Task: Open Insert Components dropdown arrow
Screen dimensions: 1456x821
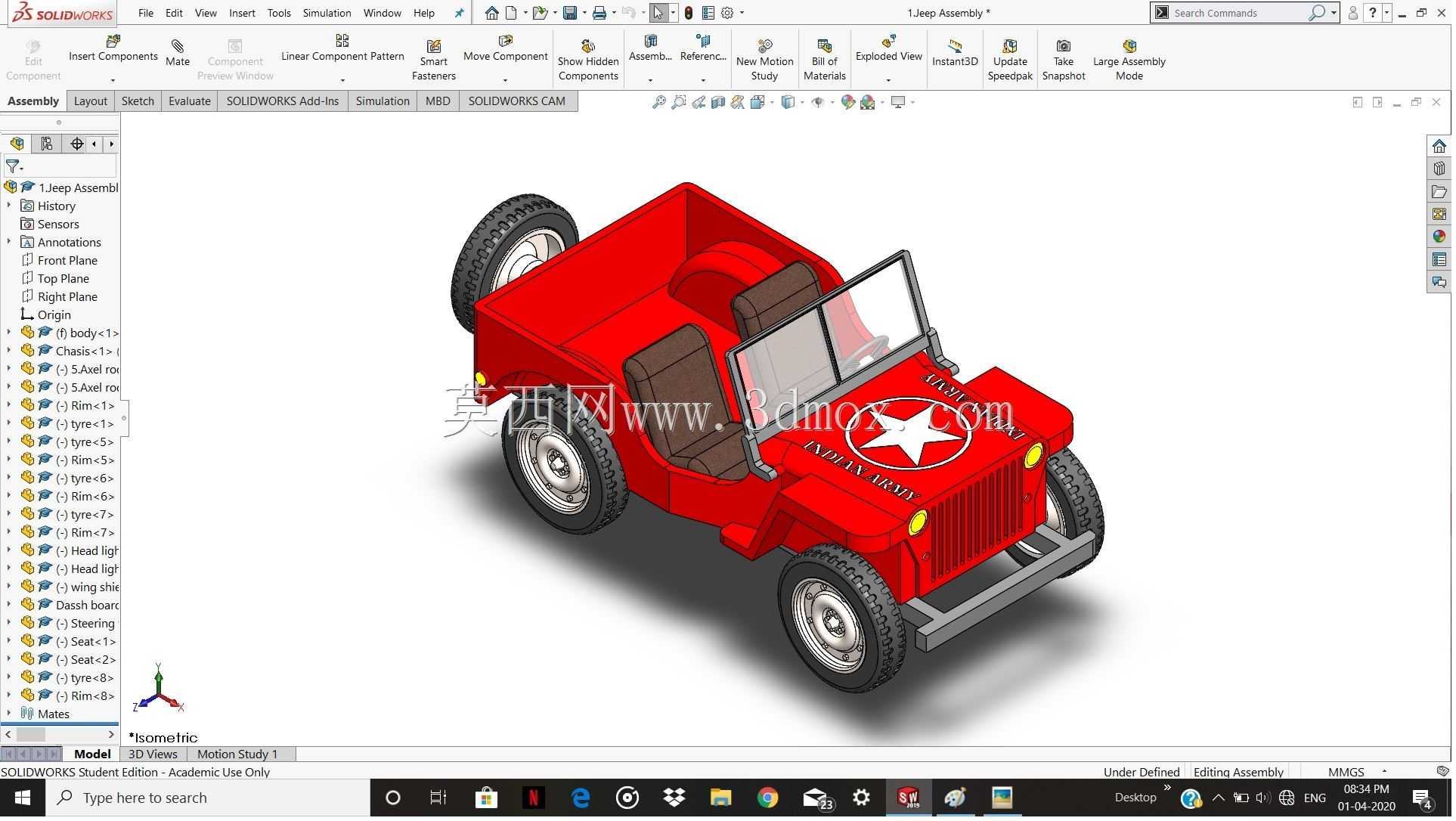Action: tap(113, 79)
